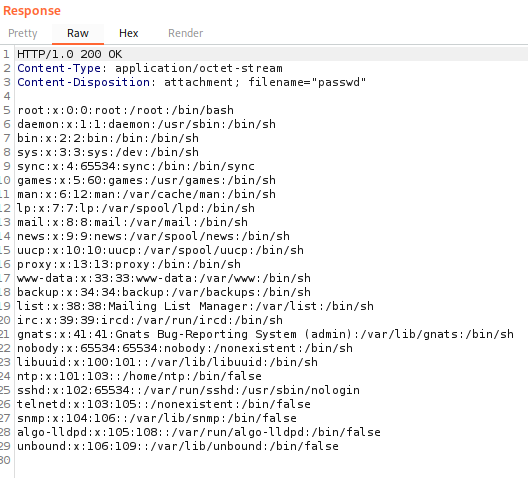Switch to the Render tab
This screenshot has height=478, width=528.
(x=186, y=33)
